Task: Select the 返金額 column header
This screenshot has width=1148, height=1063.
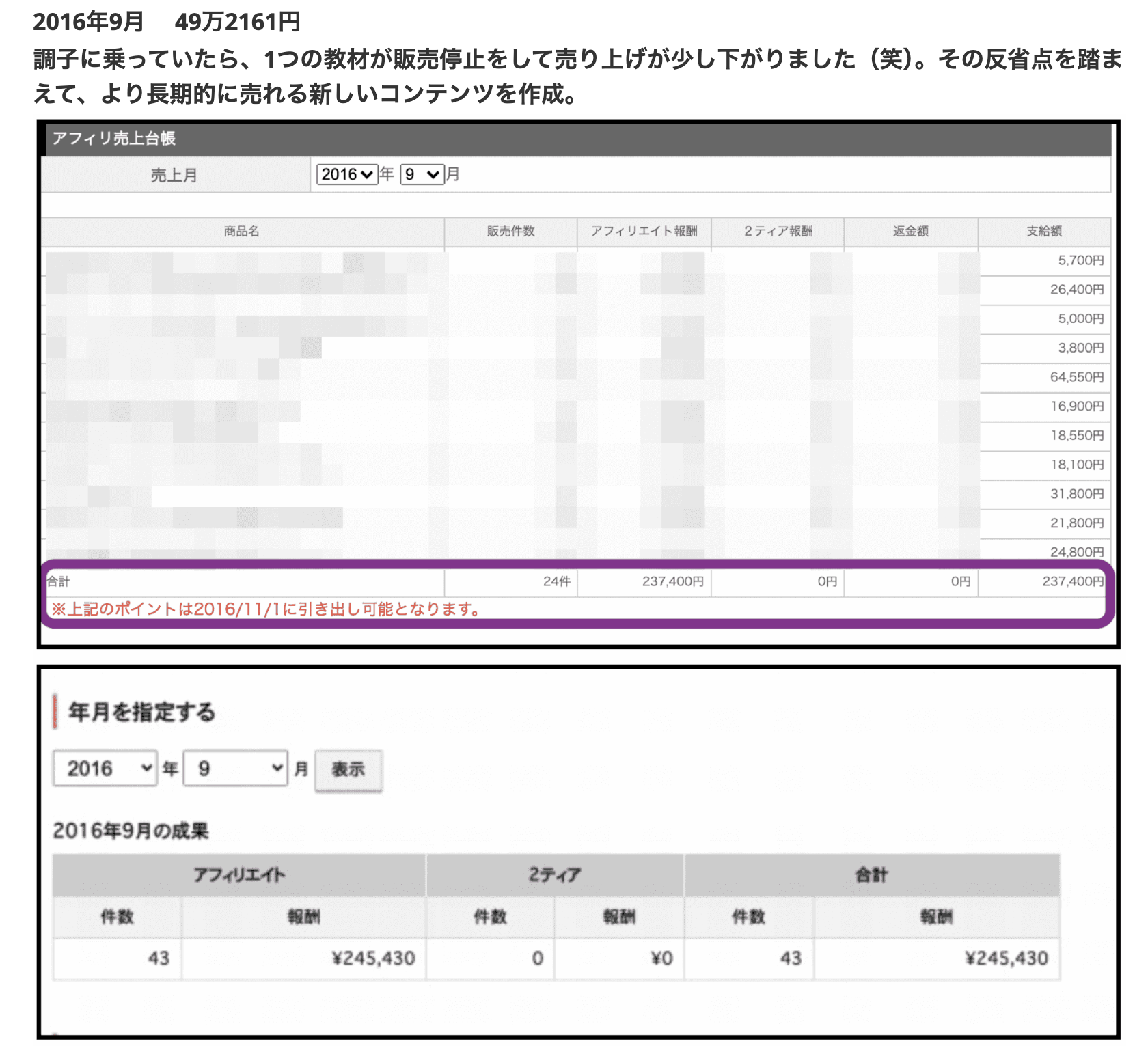Action: click(x=910, y=232)
